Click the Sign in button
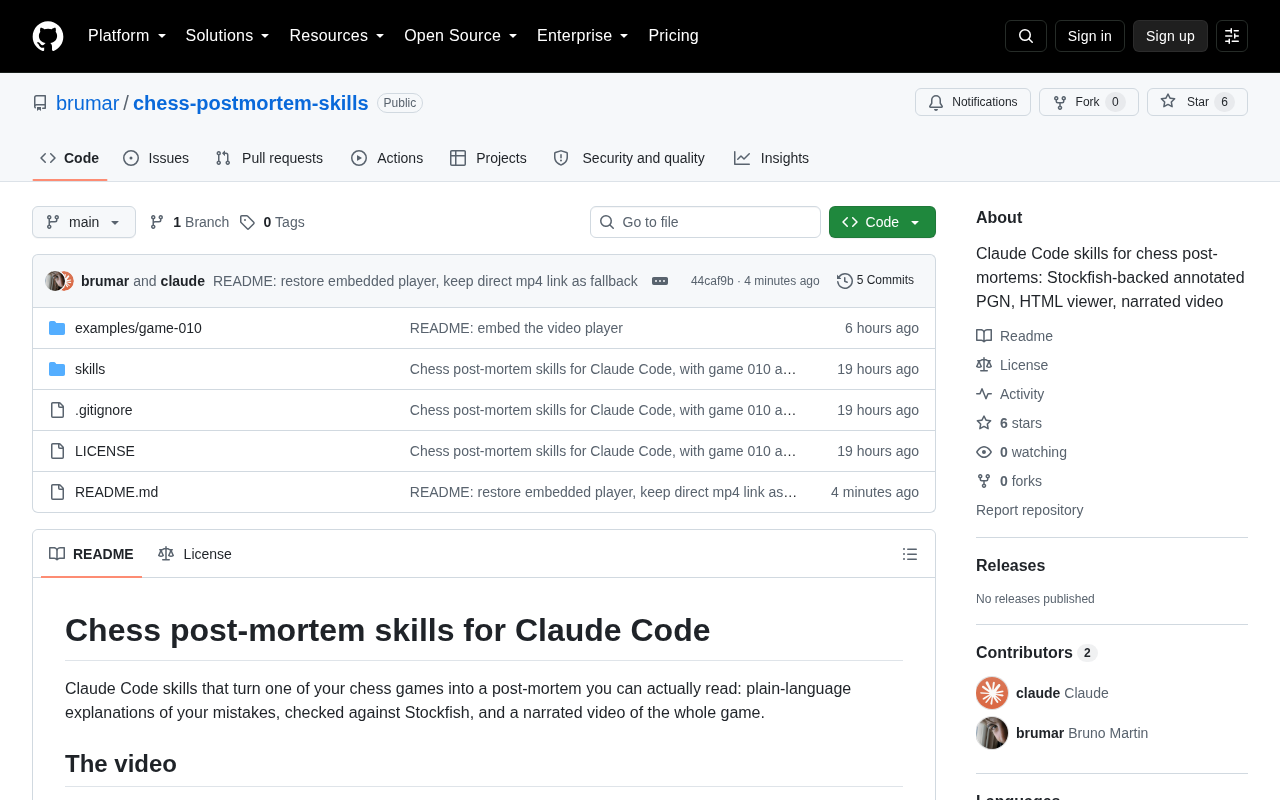This screenshot has width=1280, height=800. coord(1090,36)
